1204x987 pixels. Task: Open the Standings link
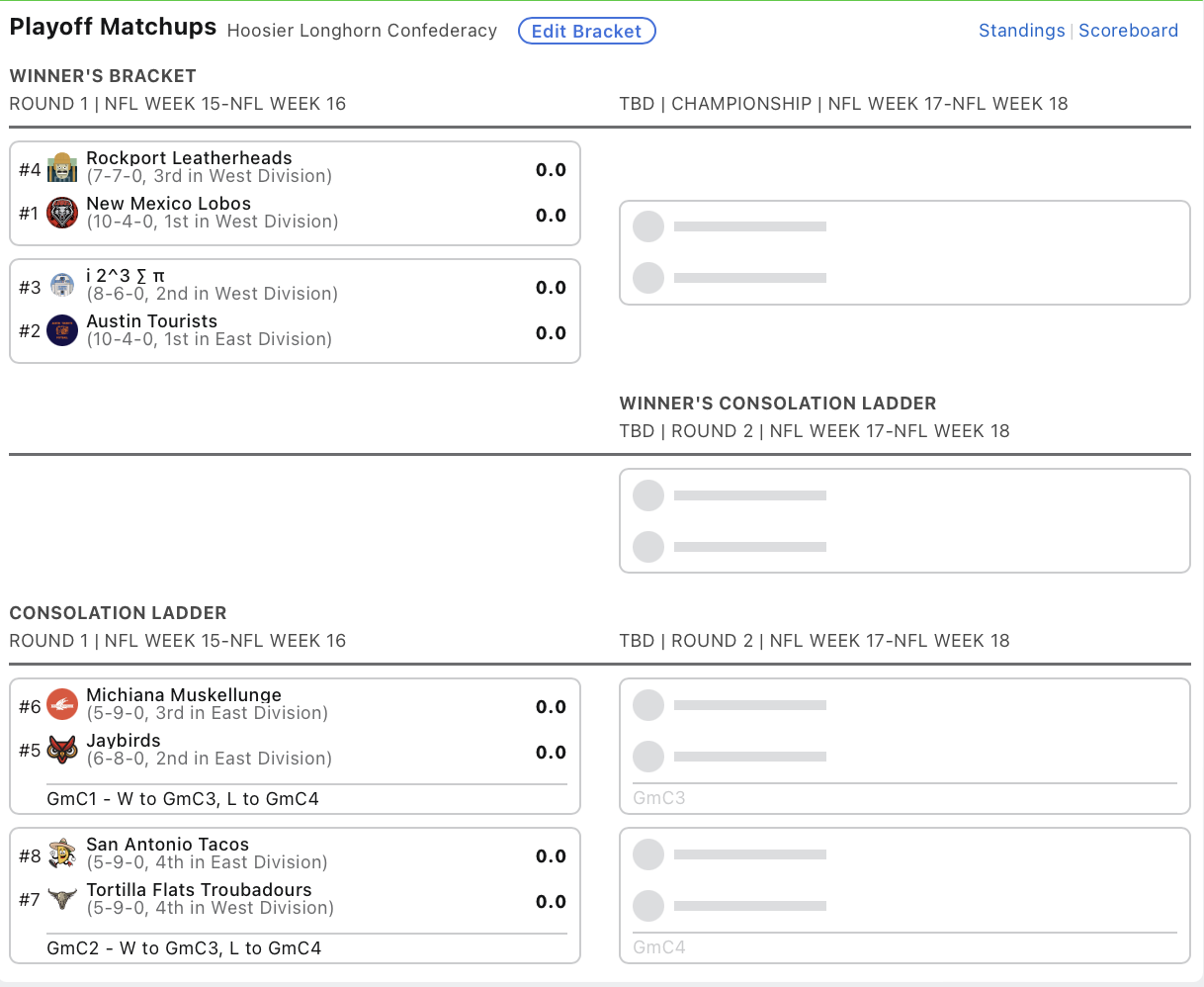click(x=1021, y=31)
